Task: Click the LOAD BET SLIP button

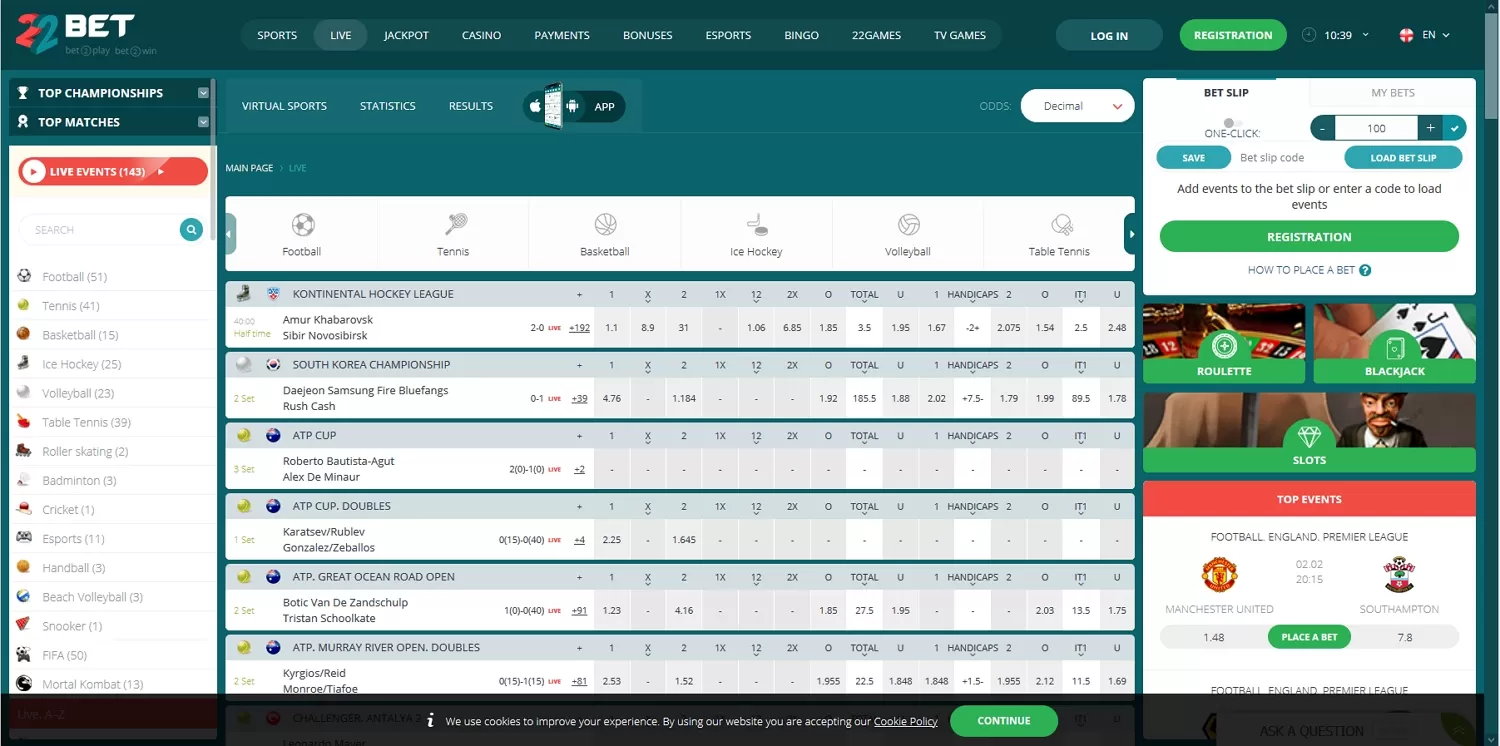Action: click(x=1403, y=158)
